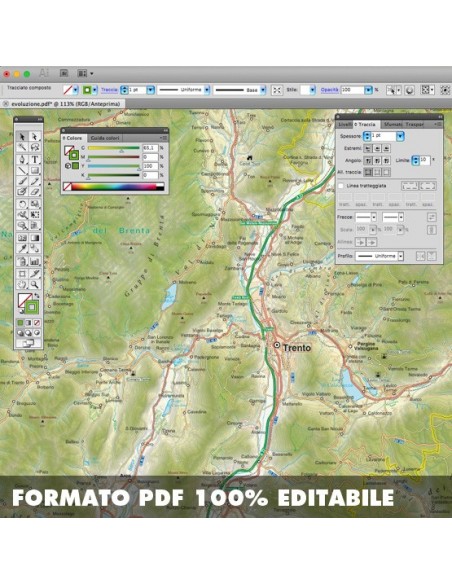
Task: Open the Colore panel options menu
Action: click(x=164, y=138)
